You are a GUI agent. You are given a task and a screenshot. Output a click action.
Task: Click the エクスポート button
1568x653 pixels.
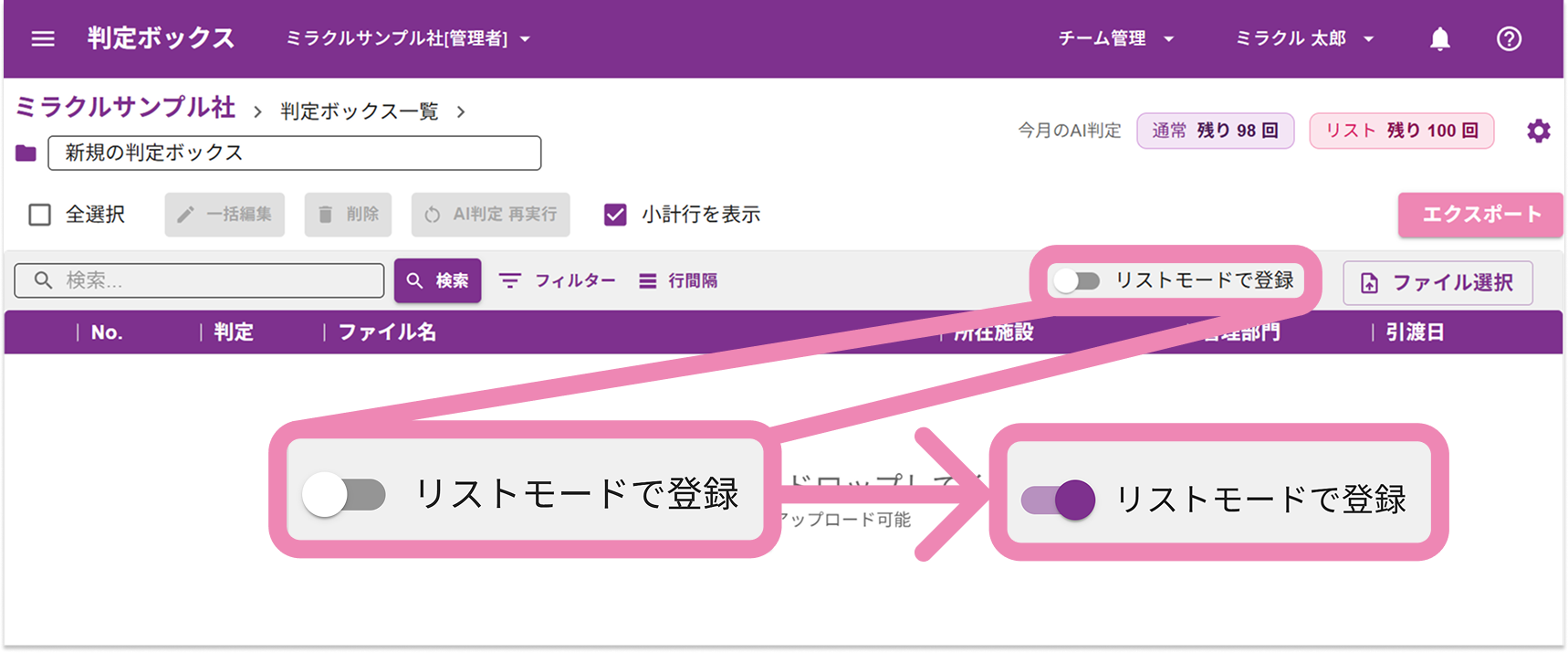point(1480,215)
